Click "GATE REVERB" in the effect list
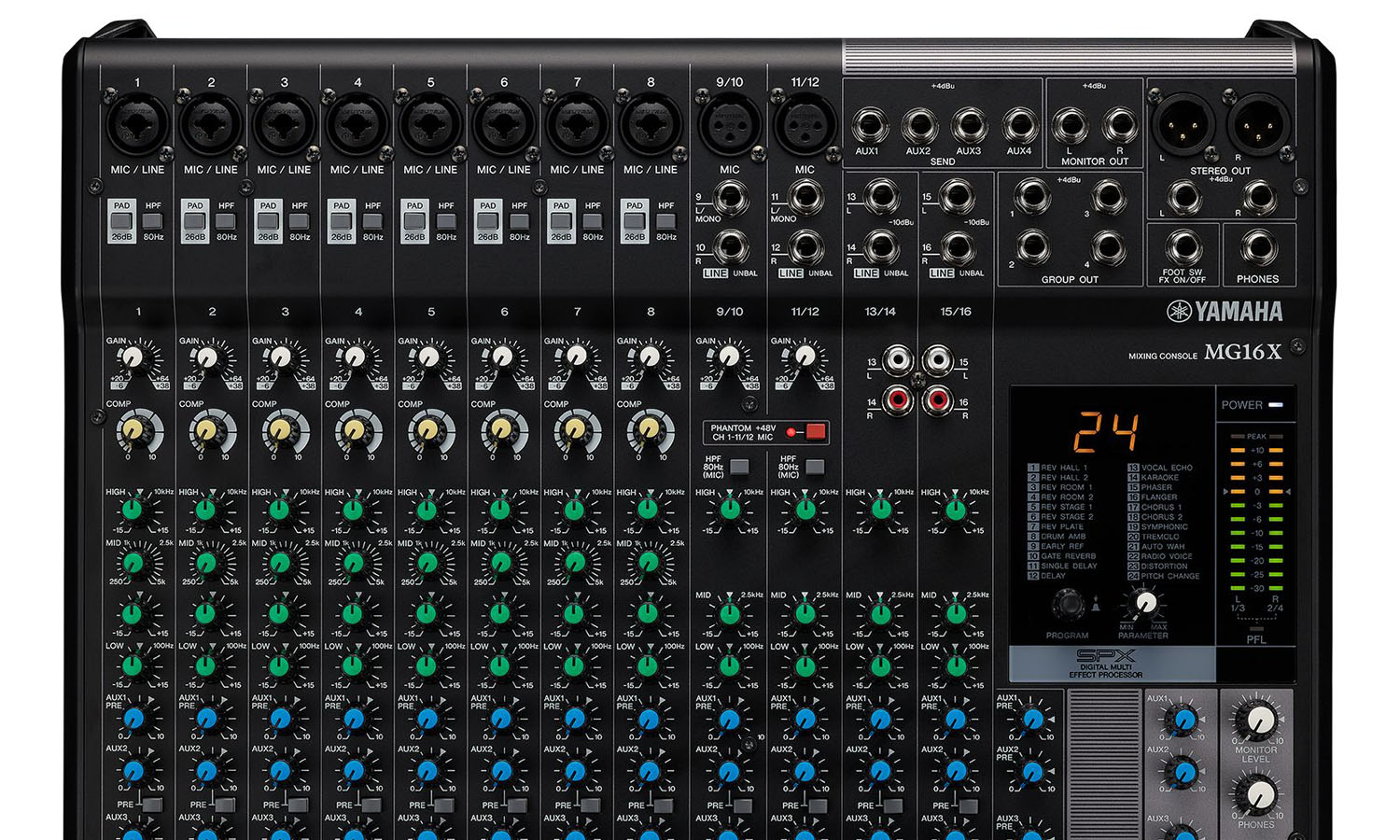Image resolution: width=1400 pixels, height=840 pixels. [x=1069, y=556]
